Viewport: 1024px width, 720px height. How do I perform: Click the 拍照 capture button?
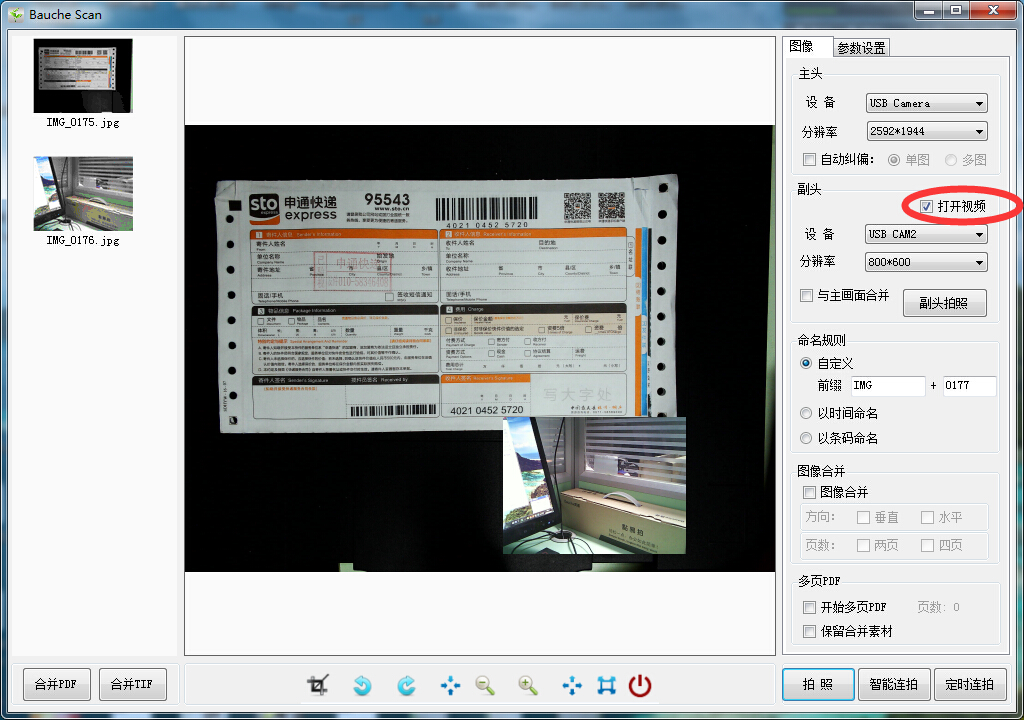(x=818, y=684)
